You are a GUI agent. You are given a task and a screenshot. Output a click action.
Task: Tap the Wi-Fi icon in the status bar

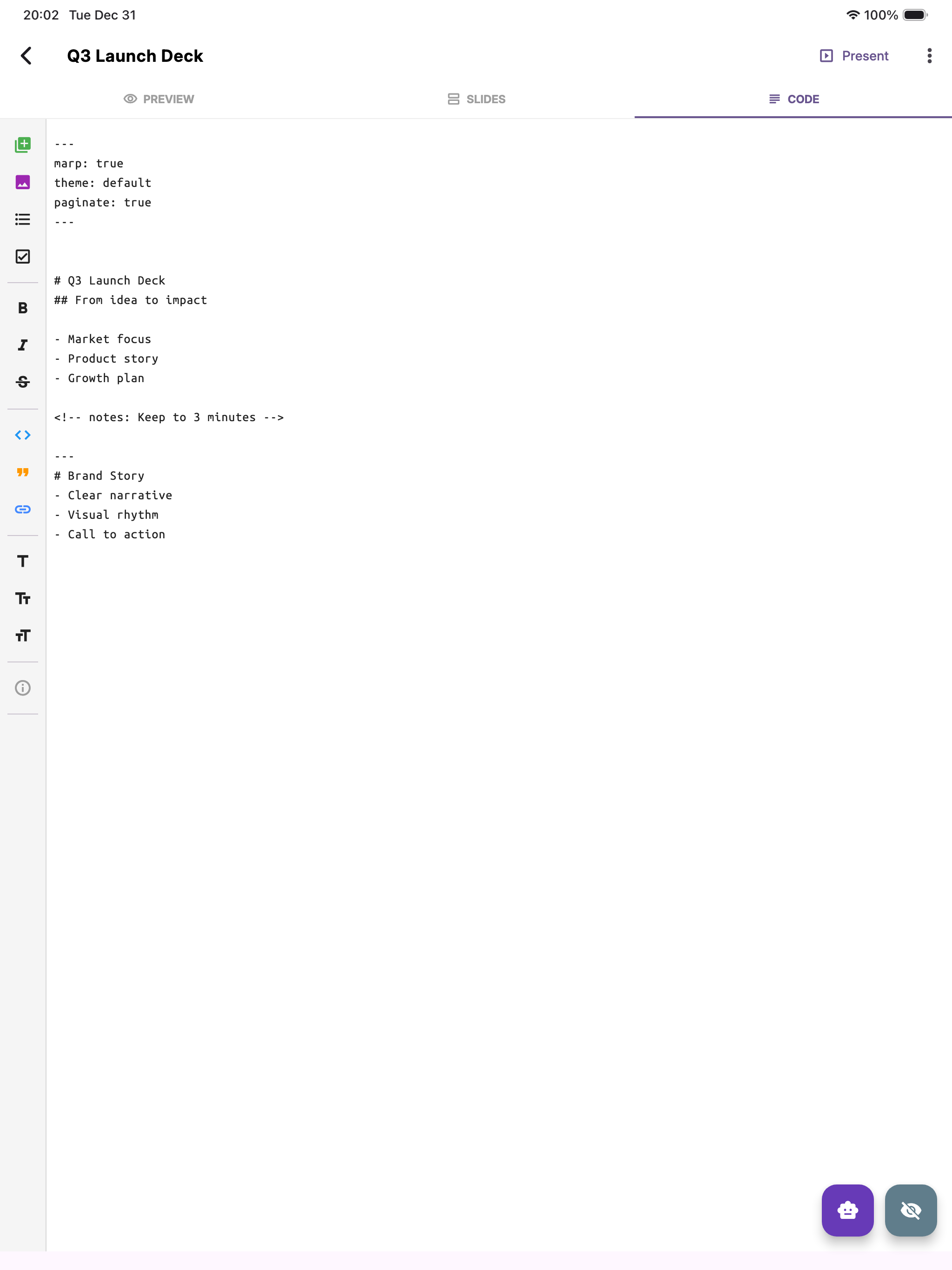[853, 15]
